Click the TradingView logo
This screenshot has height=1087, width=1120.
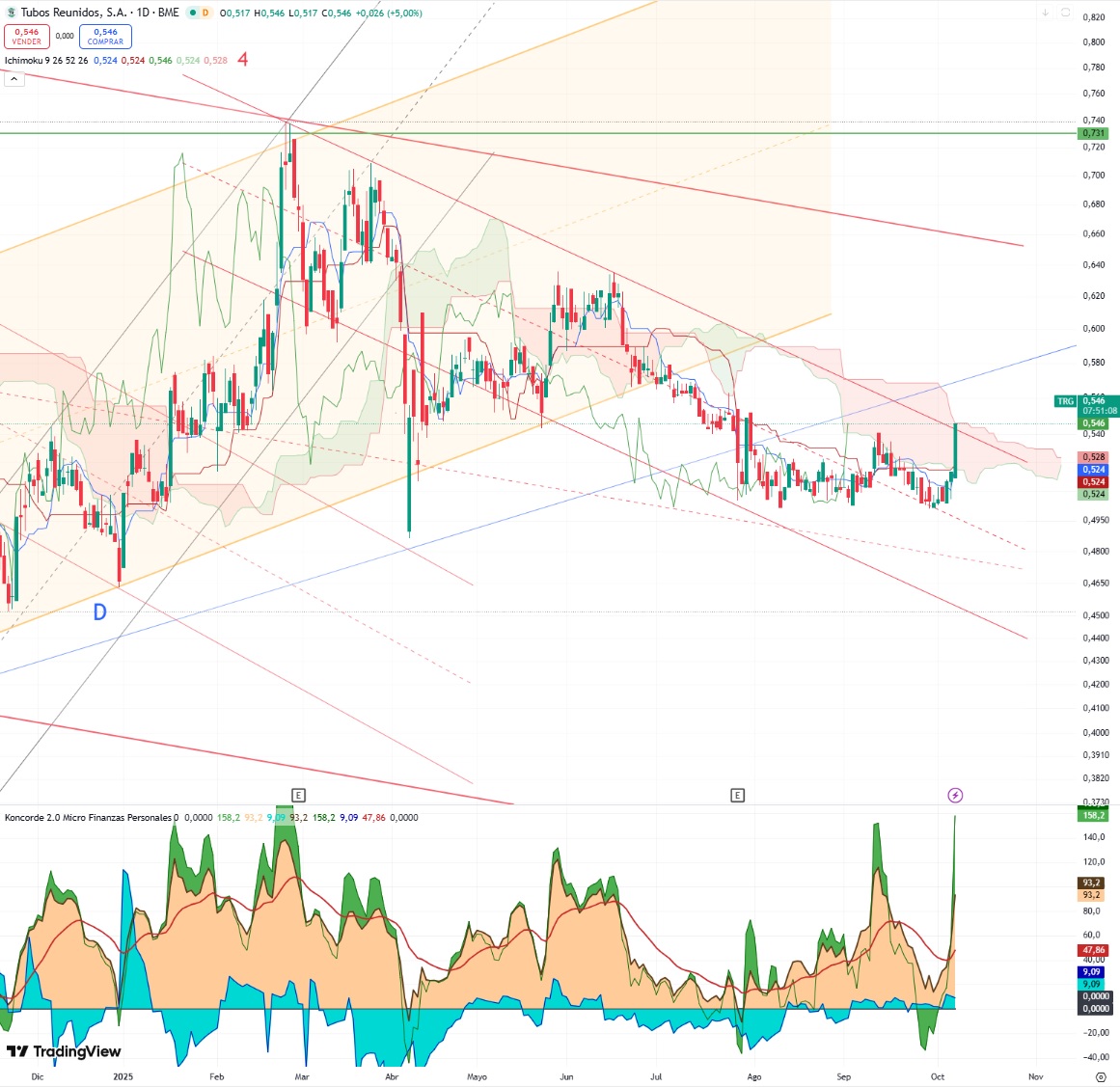(64, 1051)
